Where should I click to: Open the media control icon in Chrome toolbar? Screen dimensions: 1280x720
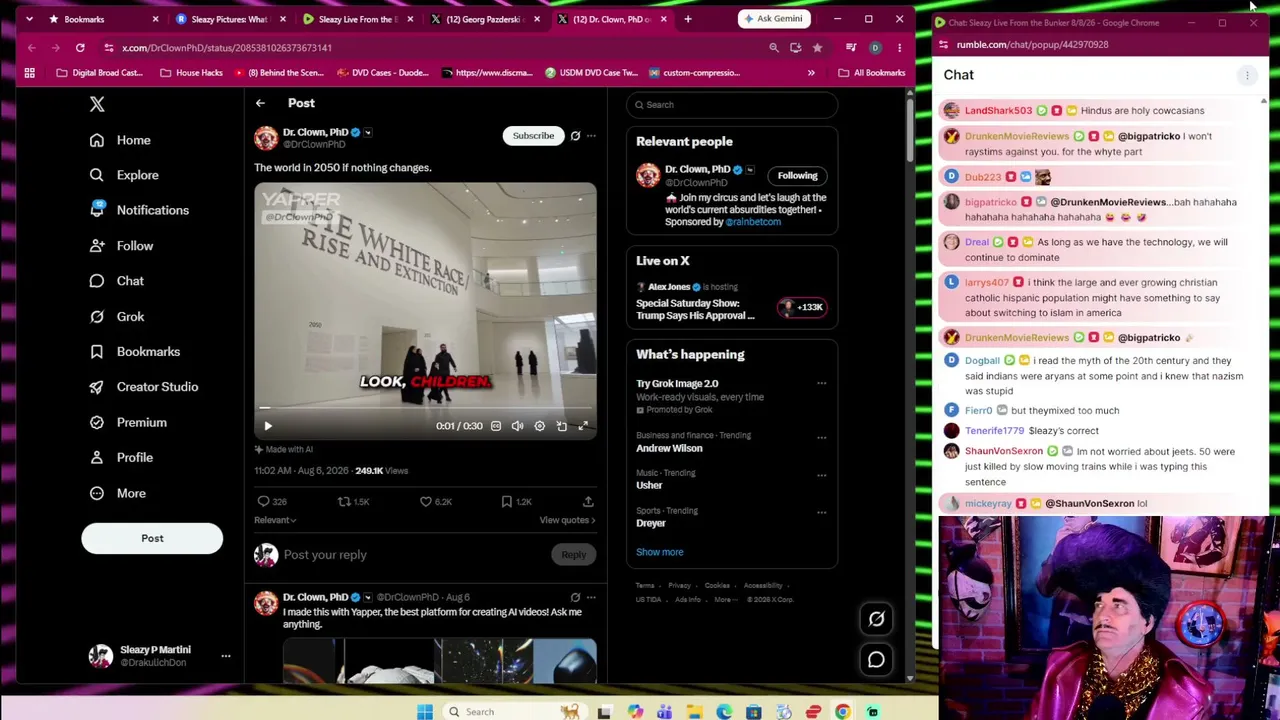pyautogui.click(x=851, y=47)
